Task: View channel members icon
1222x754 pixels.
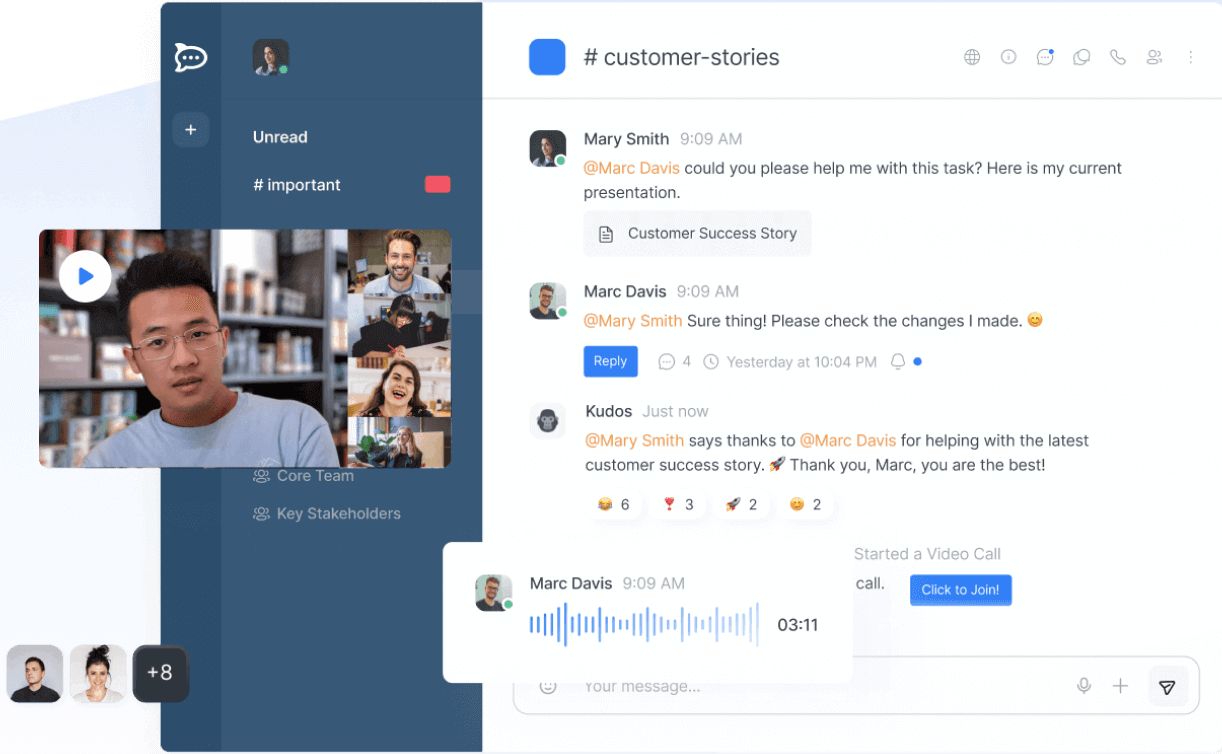Action: 1154,57
